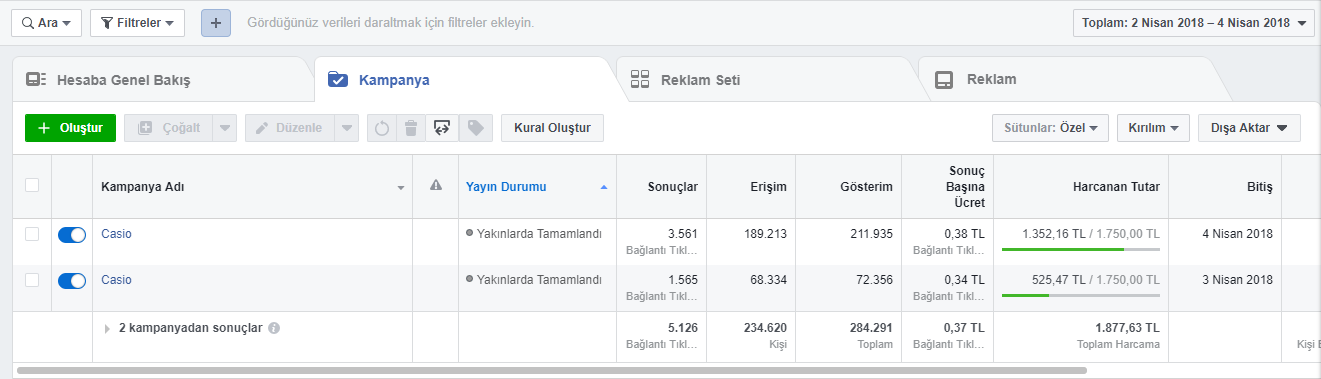
Task: Open the Sütunlar: Özel dropdown
Action: coord(1050,128)
